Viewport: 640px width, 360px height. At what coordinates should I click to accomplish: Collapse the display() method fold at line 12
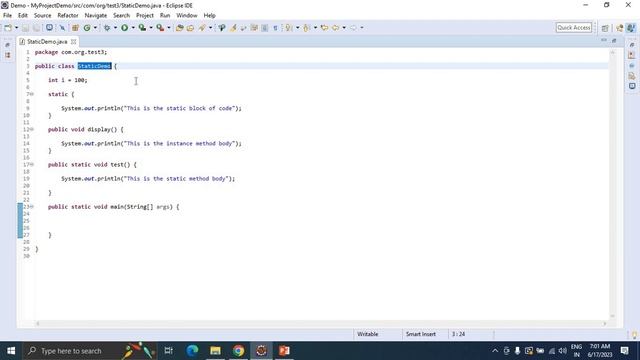click(32, 129)
